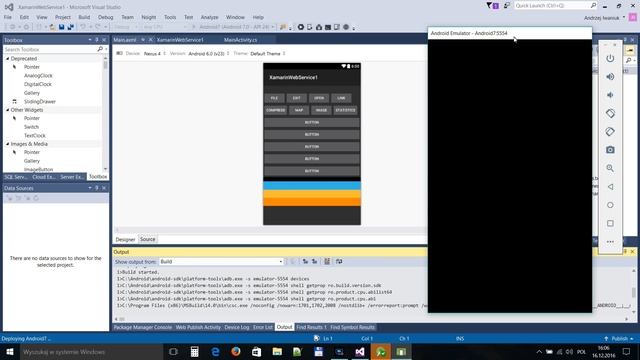Tap the emulator Back triangle button

point(610,187)
